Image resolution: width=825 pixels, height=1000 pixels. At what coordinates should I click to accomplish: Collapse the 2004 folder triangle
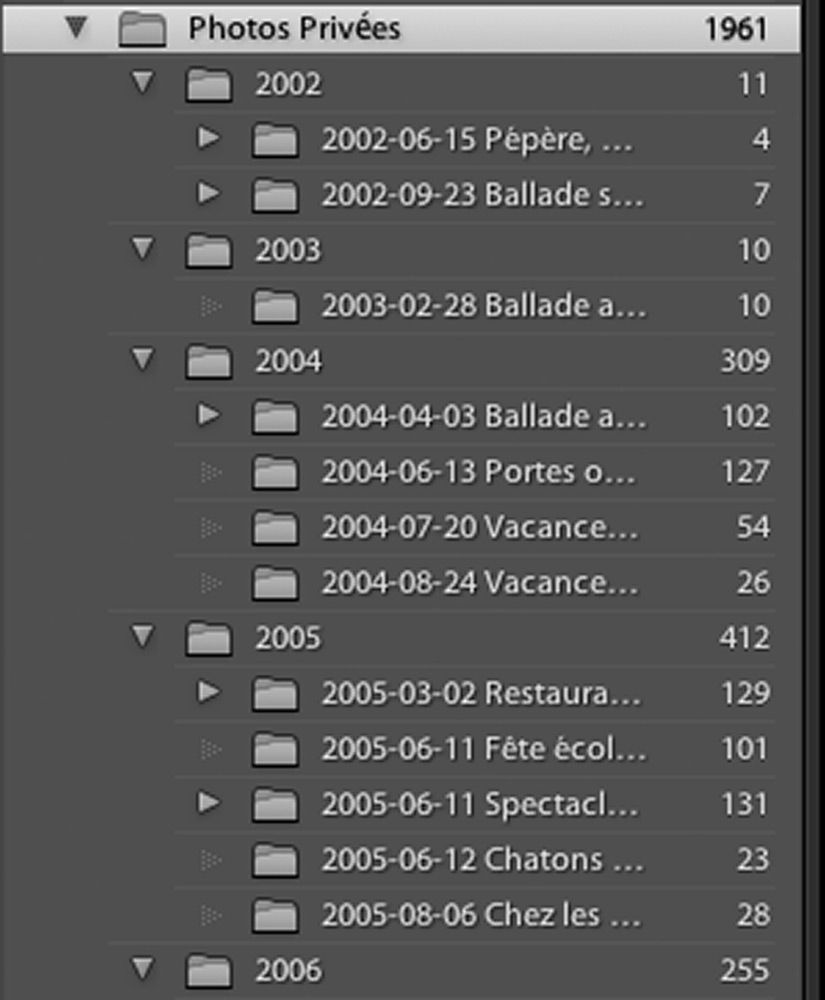coord(143,360)
